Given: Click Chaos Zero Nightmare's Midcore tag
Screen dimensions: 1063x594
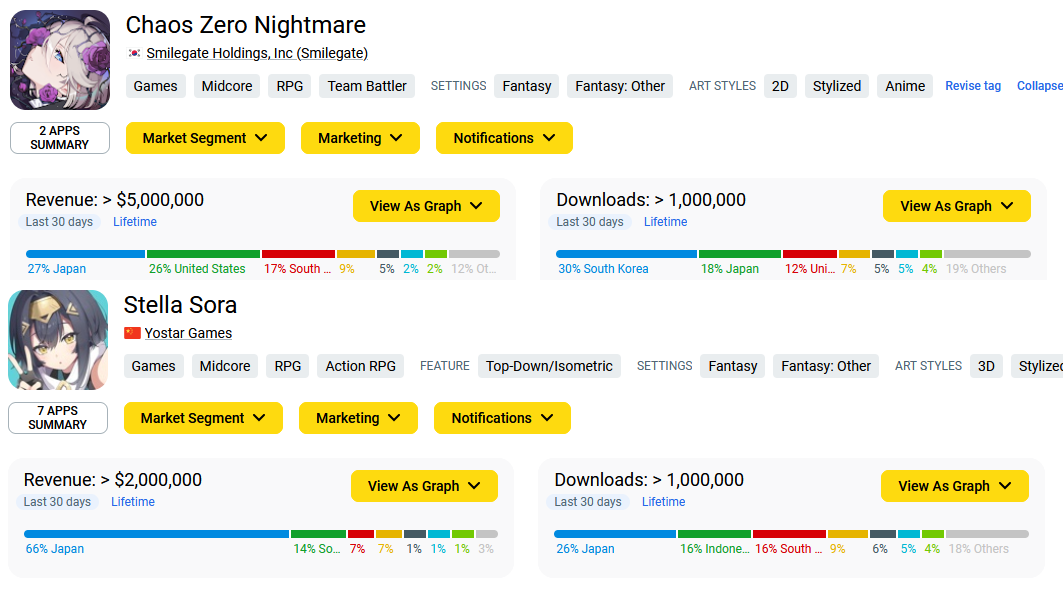Looking at the screenshot, I should coord(226,86).
